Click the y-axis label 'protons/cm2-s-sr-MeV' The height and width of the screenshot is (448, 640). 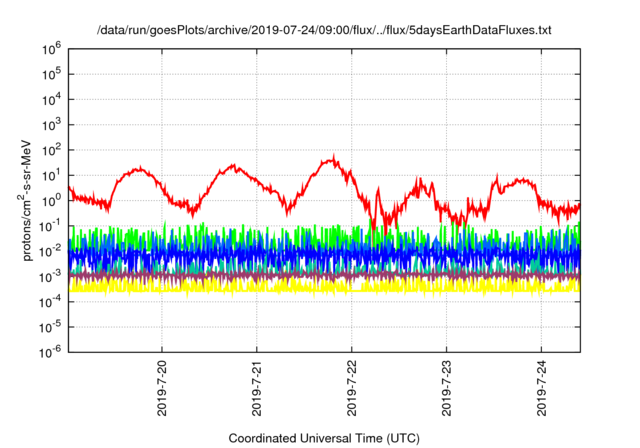(25, 201)
